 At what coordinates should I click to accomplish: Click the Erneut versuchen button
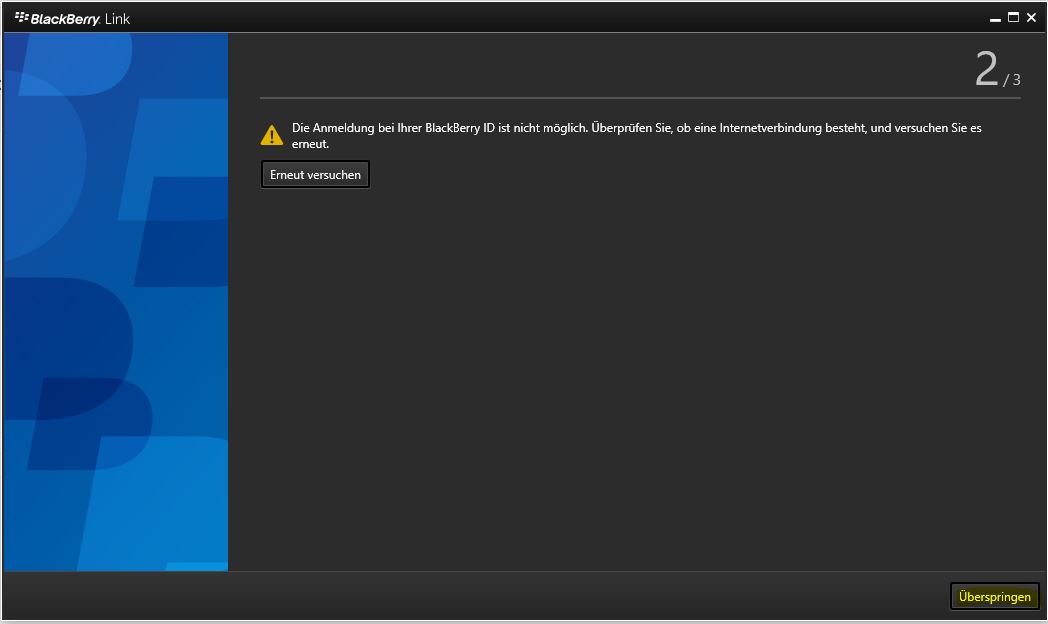point(315,174)
